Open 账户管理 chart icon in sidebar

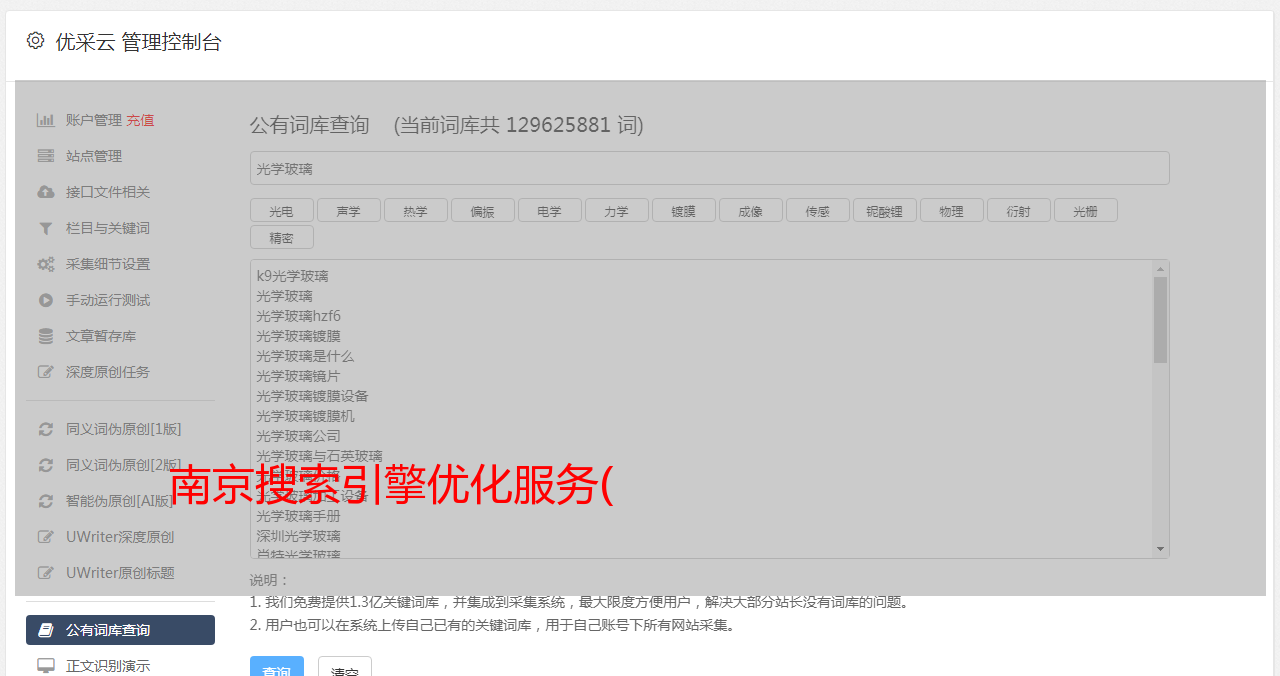[46, 120]
